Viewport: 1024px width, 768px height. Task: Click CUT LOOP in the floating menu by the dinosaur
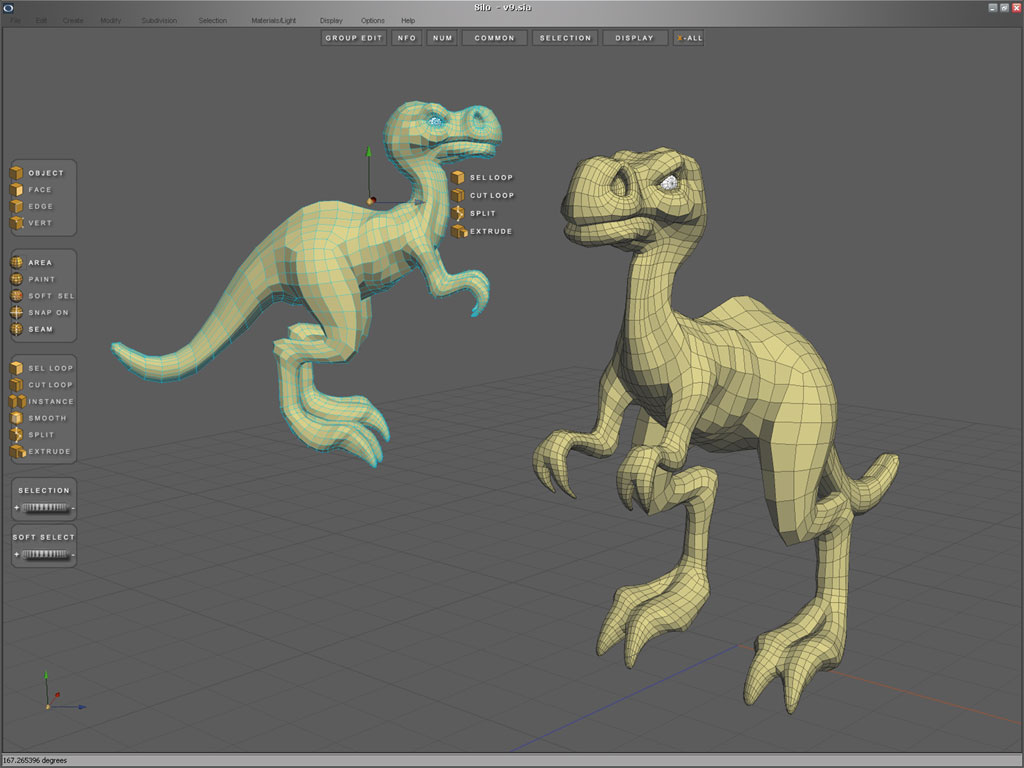pyautogui.click(x=483, y=195)
